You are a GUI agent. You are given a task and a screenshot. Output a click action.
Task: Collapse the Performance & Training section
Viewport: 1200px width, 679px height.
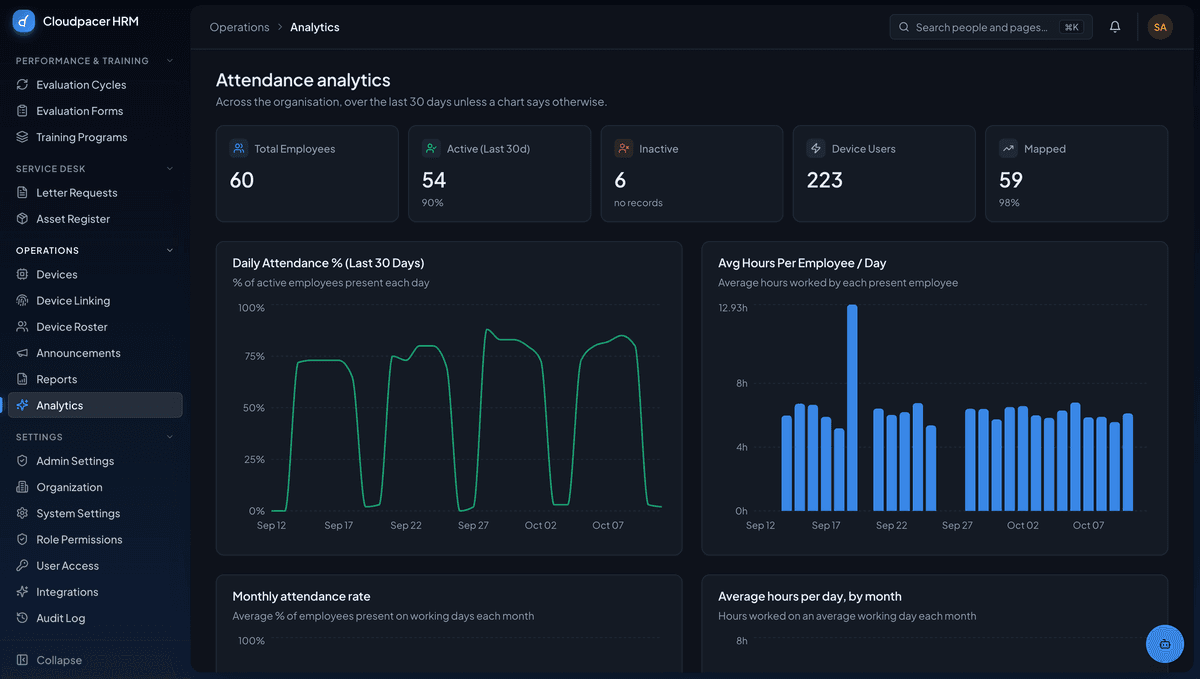[170, 61]
